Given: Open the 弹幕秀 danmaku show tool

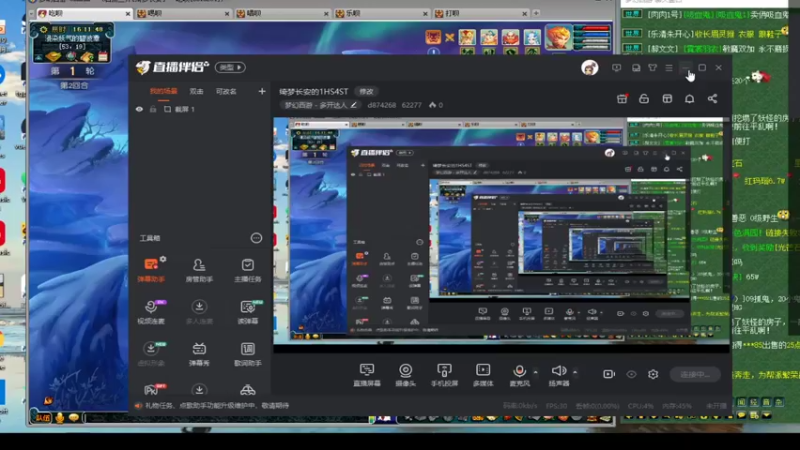Looking at the screenshot, I should point(199,354).
